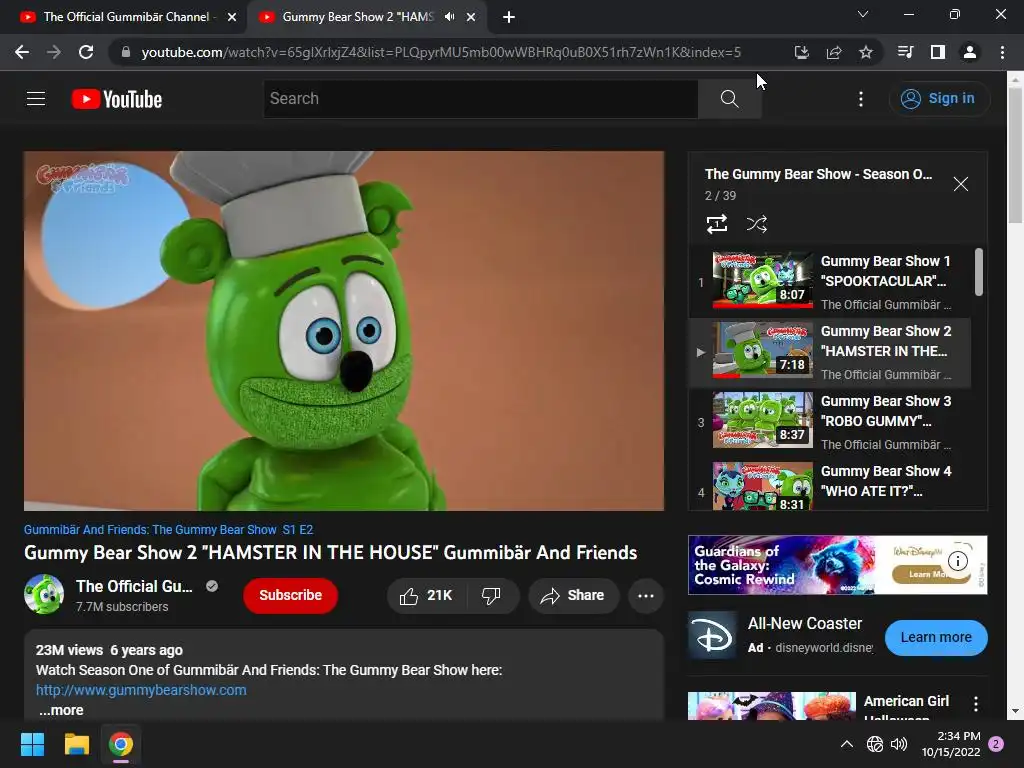Open more actions ellipsis under the video
This screenshot has height=768, width=1024.
(646, 596)
